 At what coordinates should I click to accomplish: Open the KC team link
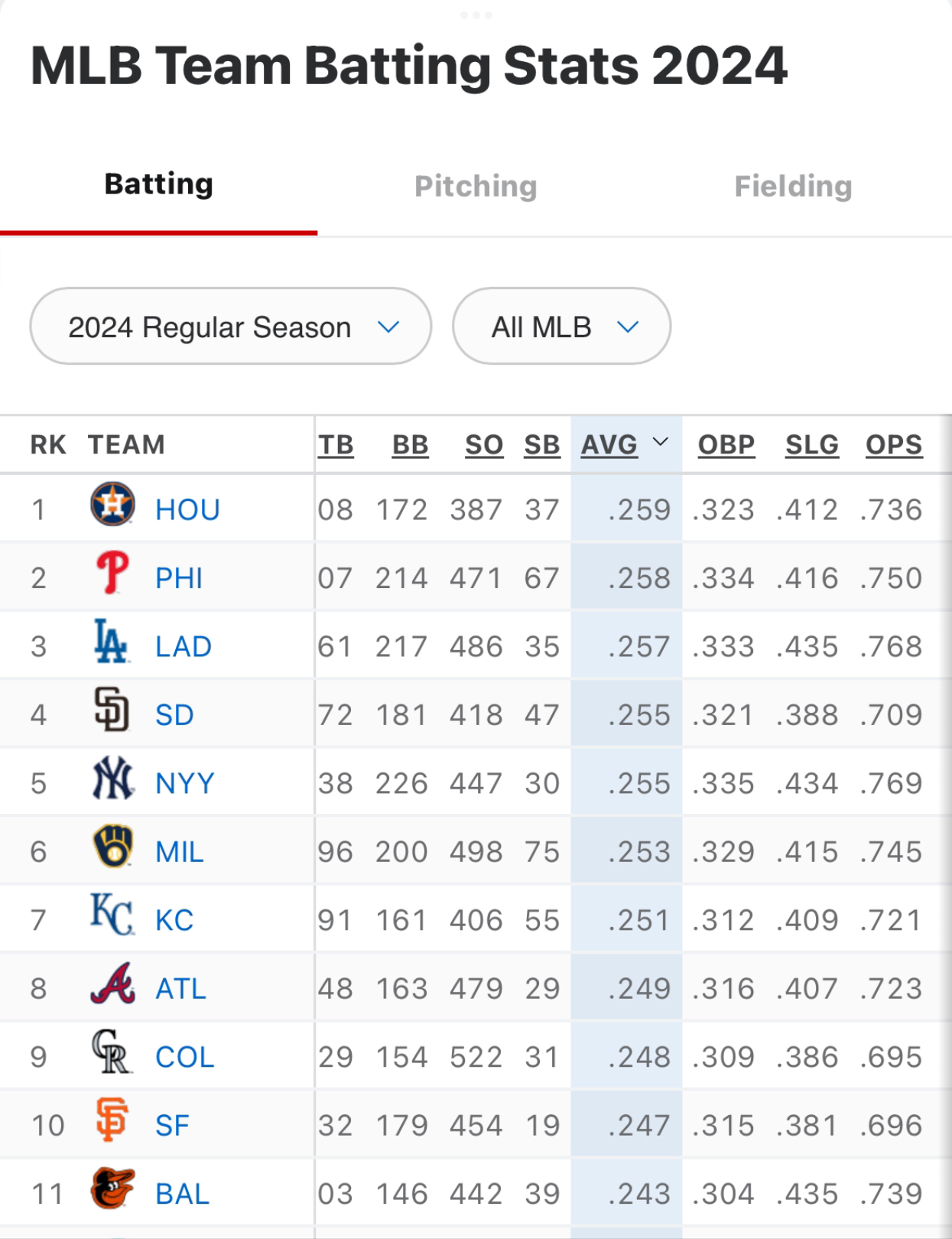pos(174,920)
